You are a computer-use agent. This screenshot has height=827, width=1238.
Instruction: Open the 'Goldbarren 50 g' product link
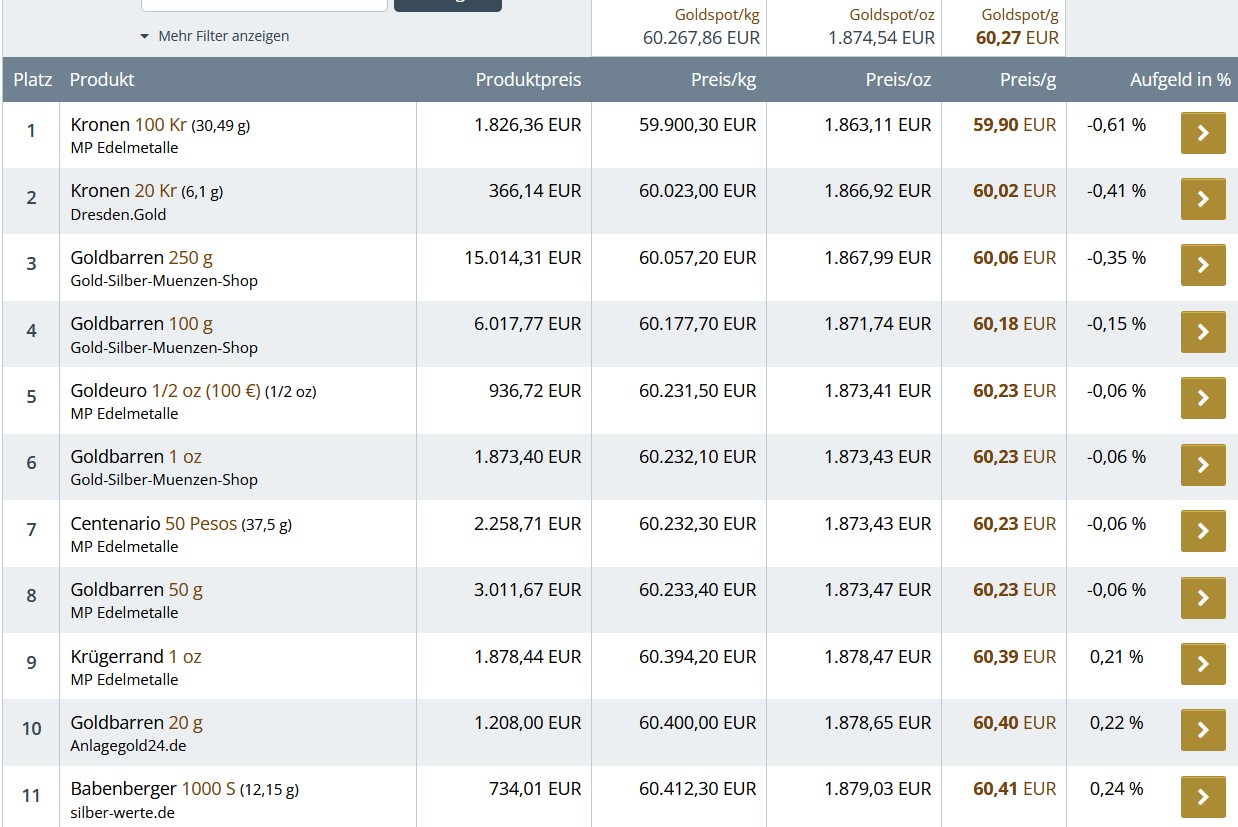coord(136,590)
